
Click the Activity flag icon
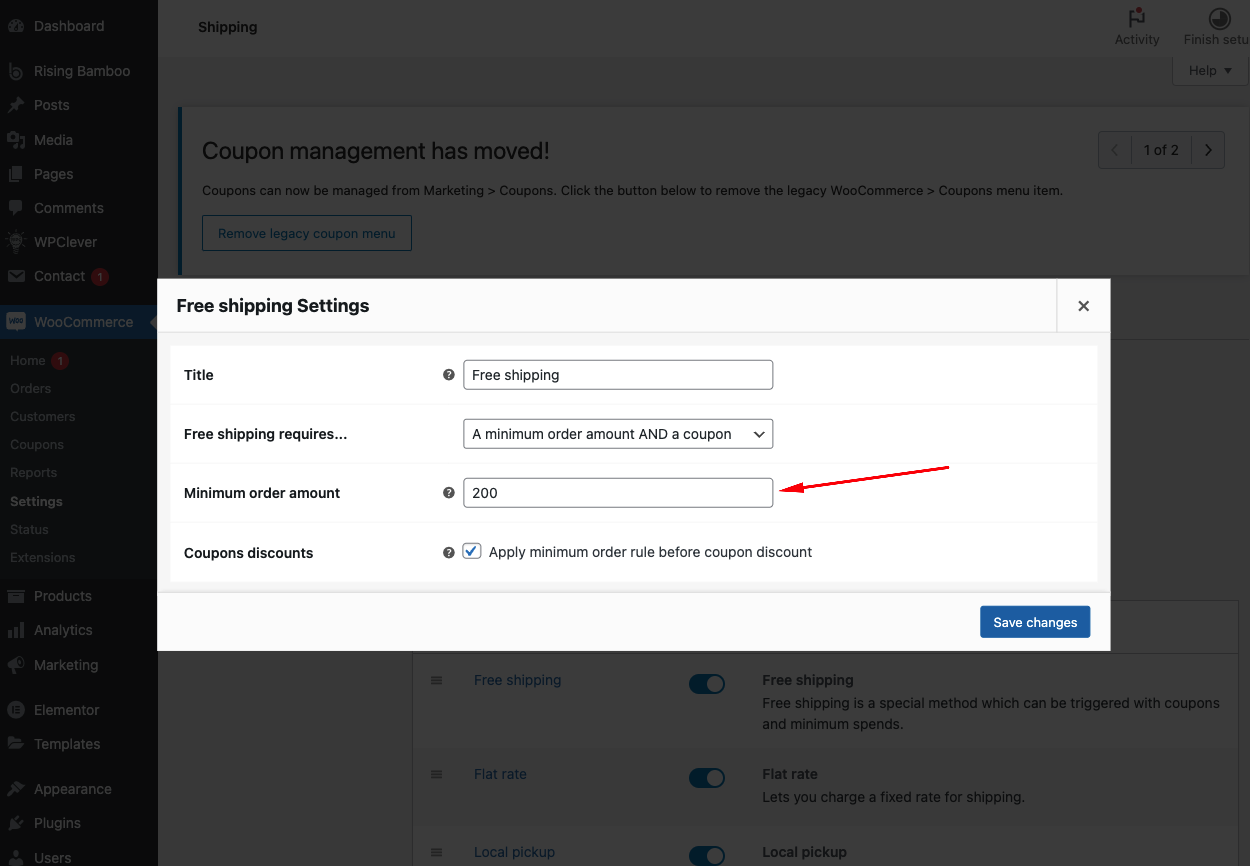tap(1136, 19)
